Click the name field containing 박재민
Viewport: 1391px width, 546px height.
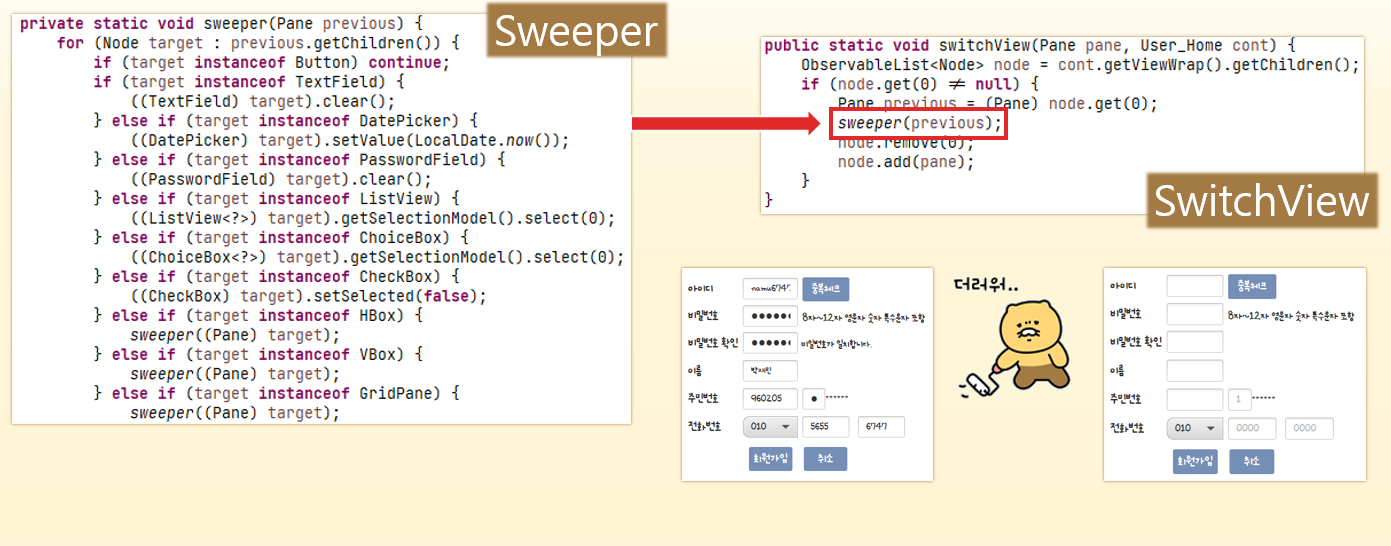tap(769, 371)
